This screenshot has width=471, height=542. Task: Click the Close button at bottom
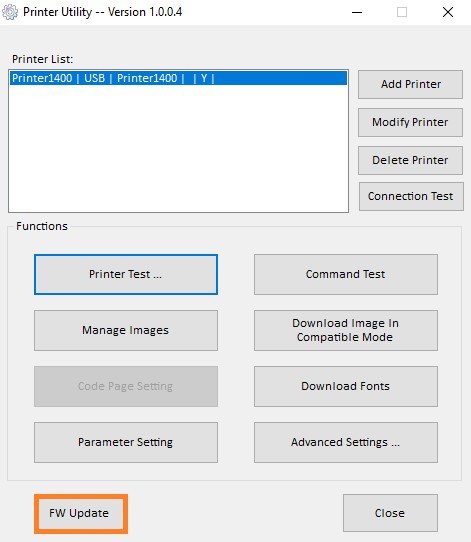tap(390, 513)
